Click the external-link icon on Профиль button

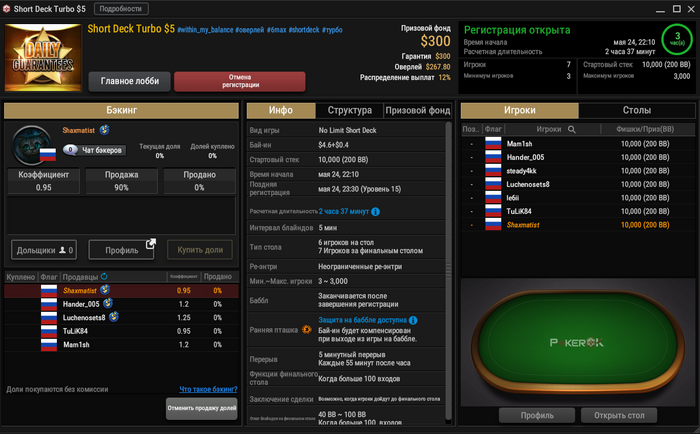point(151,244)
